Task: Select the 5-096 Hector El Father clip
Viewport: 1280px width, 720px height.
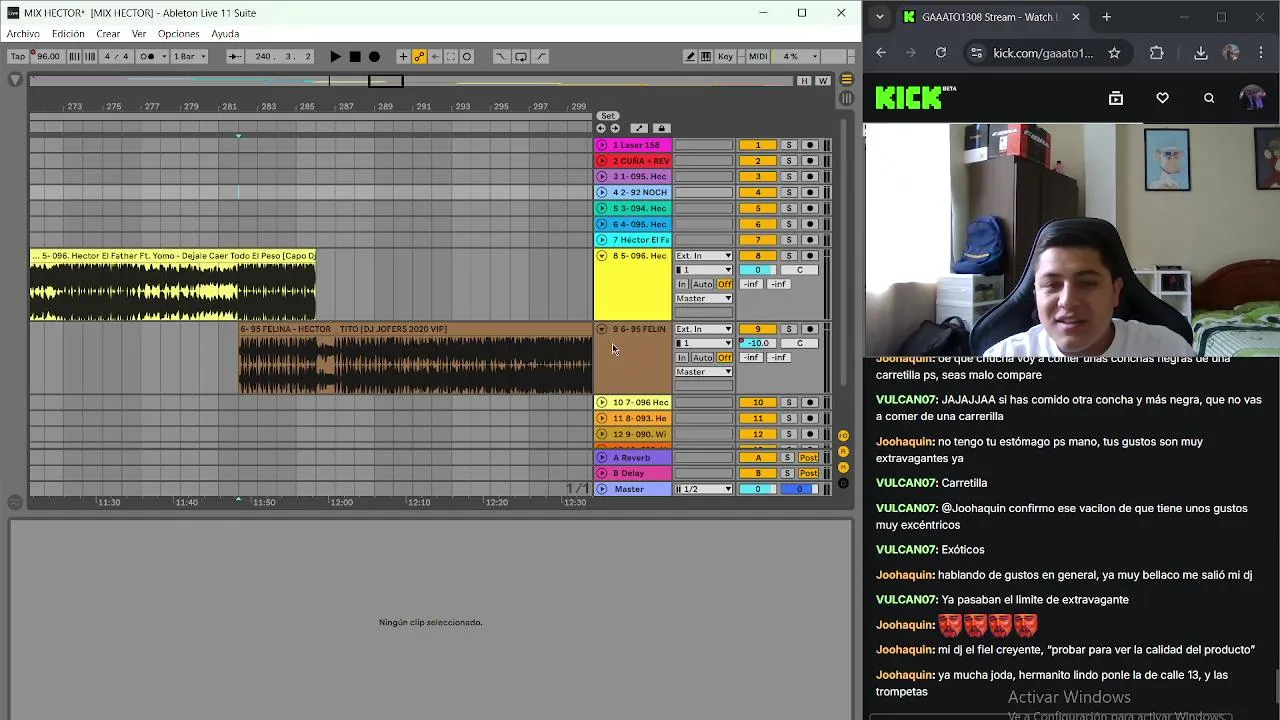Action: [x=173, y=286]
